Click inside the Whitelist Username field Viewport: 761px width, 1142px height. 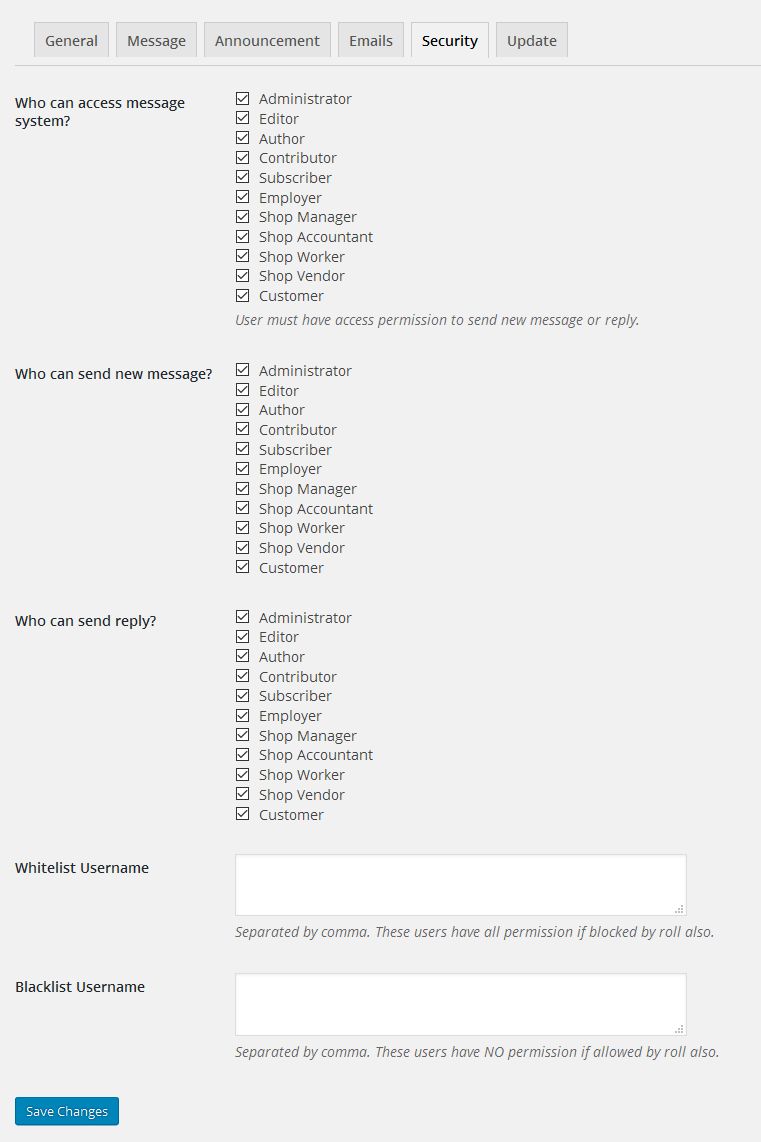459,884
